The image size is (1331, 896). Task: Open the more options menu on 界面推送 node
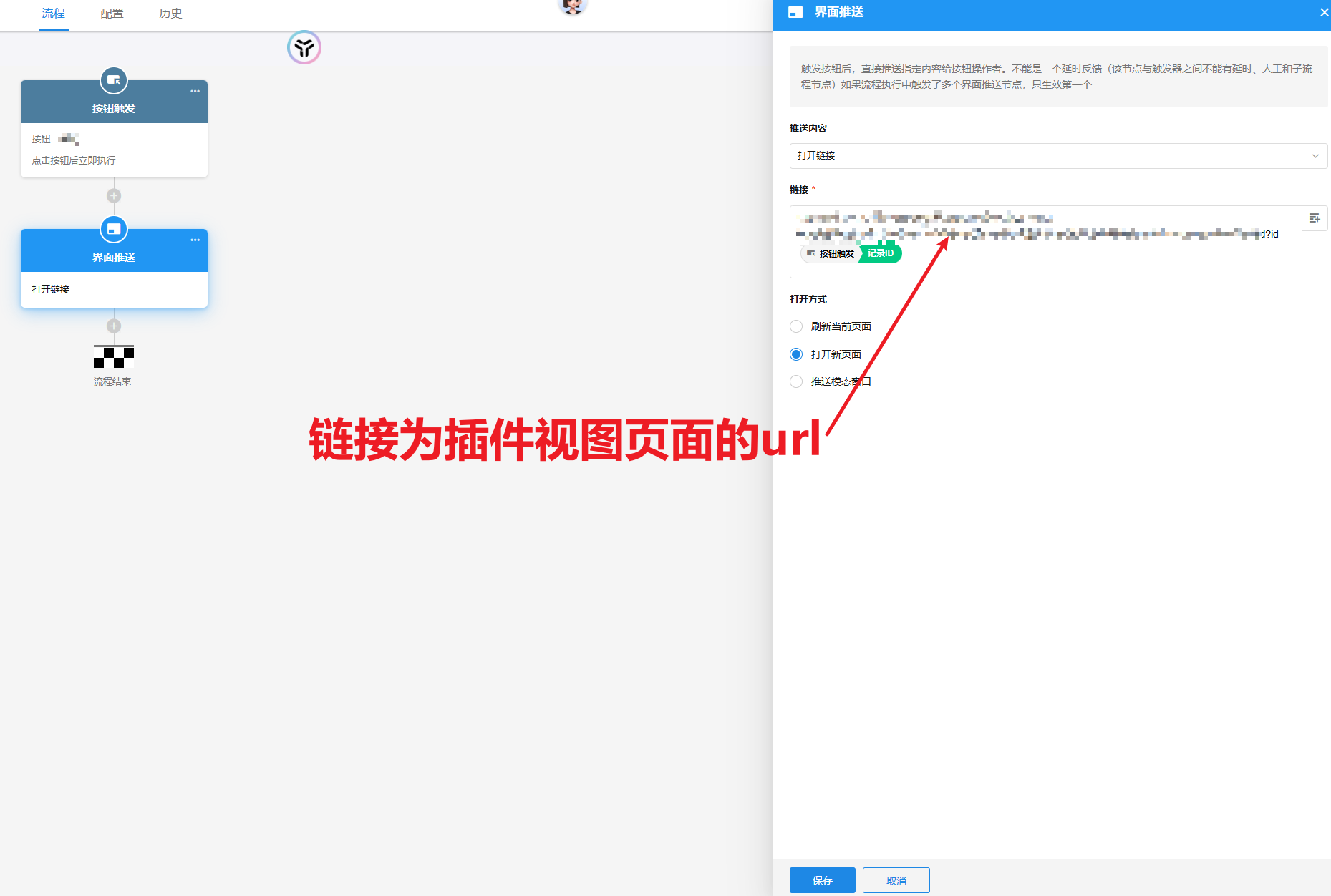click(195, 240)
